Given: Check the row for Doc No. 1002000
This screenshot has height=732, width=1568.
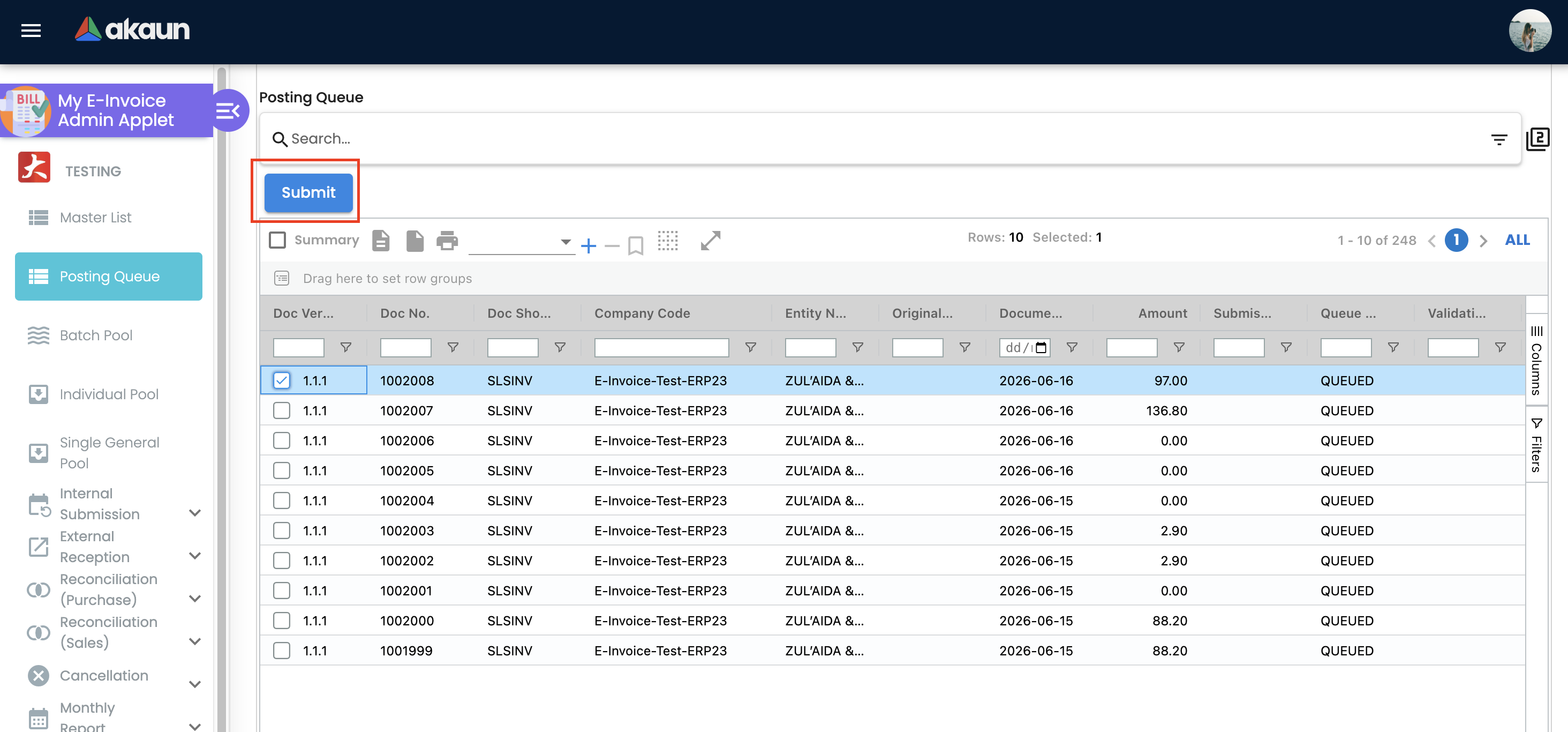Looking at the screenshot, I should point(281,621).
